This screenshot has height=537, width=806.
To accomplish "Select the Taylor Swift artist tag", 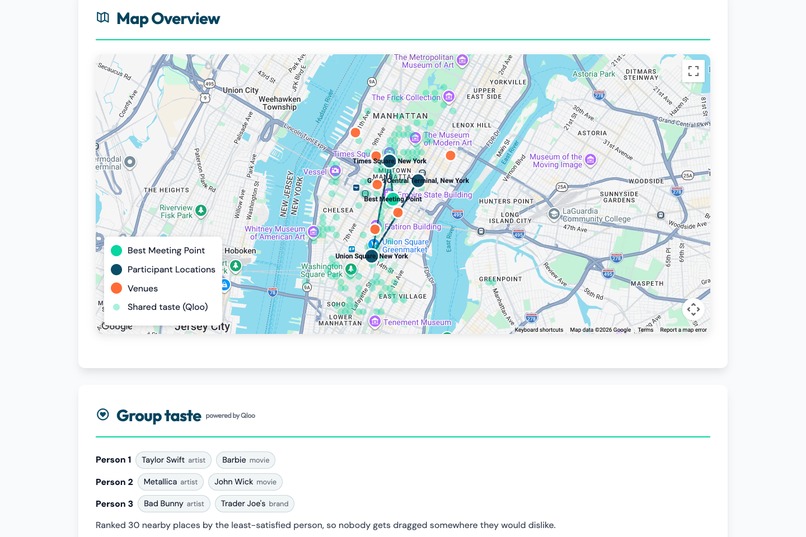I will (x=173, y=460).
